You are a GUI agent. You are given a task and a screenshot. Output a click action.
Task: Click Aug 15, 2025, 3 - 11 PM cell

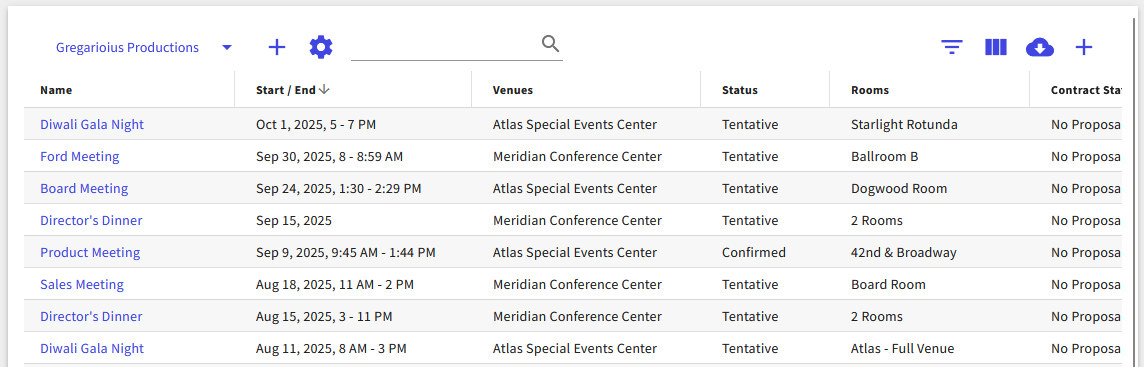[324, 317]
